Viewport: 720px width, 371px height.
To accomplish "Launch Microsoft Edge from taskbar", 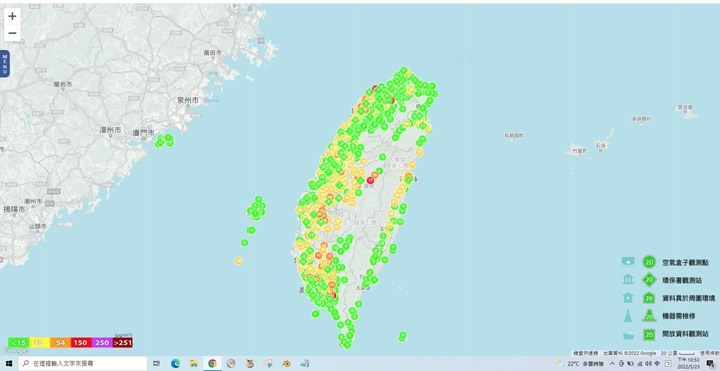I will 175,364.
